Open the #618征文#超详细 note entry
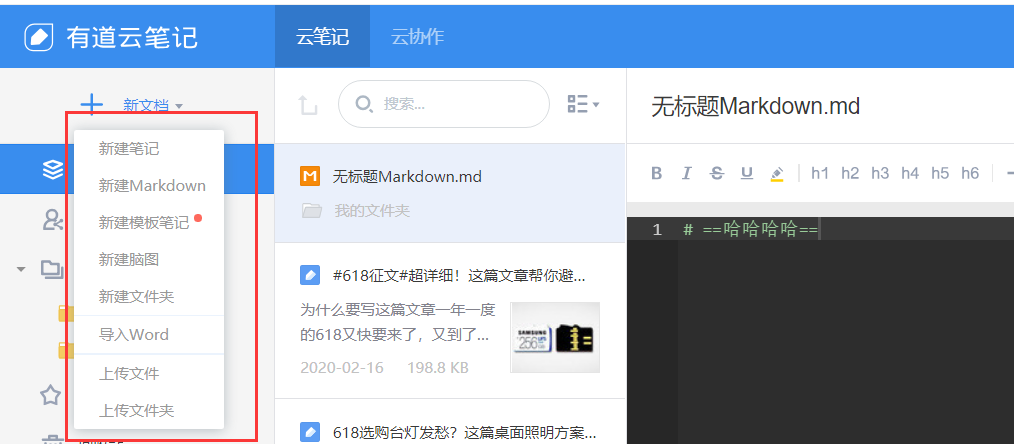Viewport: 1014px width, 444px height. tap(450, 320)
